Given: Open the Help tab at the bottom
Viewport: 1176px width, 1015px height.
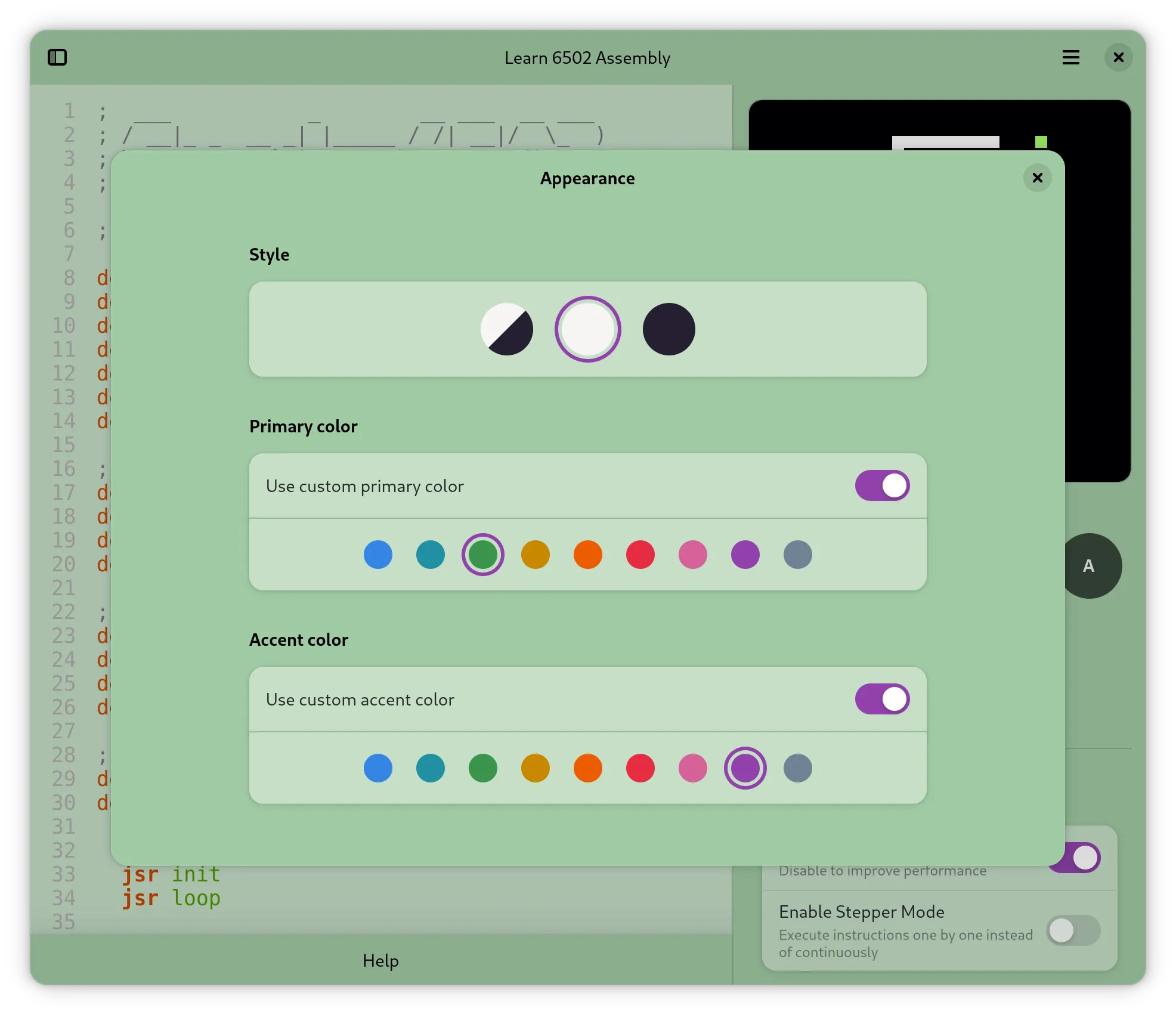Looking at the screenshot, I should pyautogui.click(x=380, y=960).
